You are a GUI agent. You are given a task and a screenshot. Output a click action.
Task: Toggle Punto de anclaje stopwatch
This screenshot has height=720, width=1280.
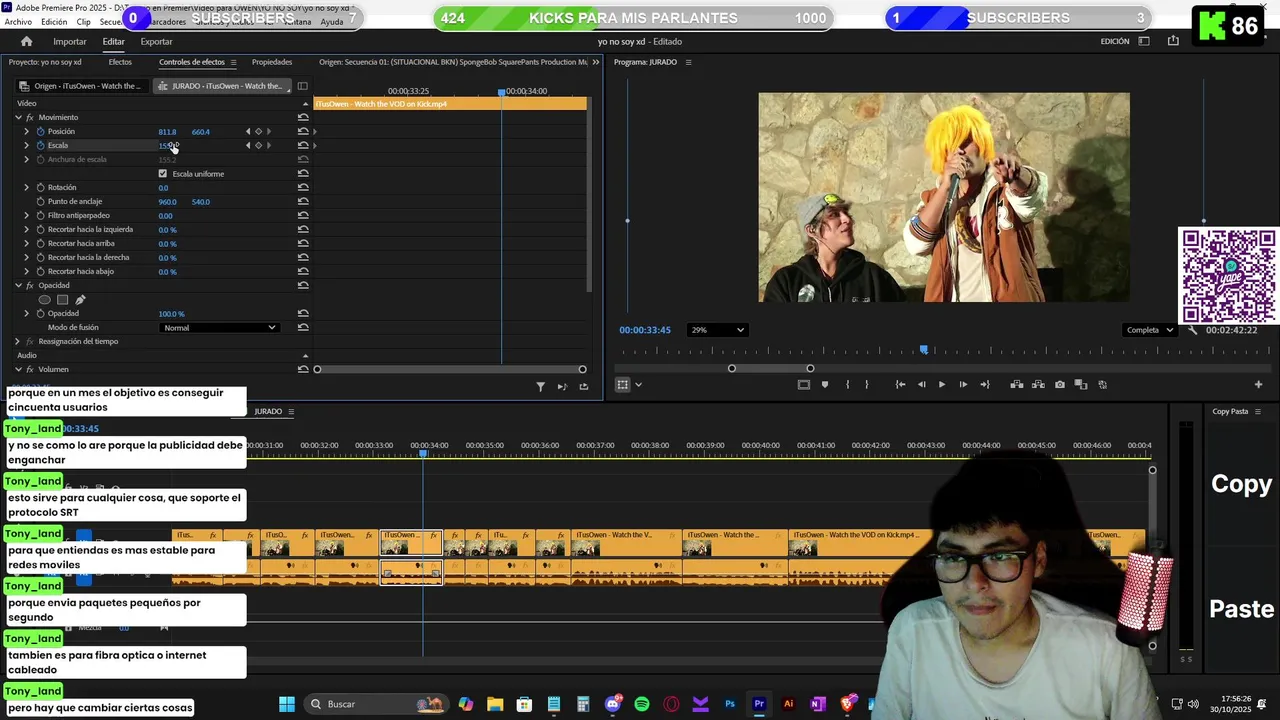pos(41,201)
